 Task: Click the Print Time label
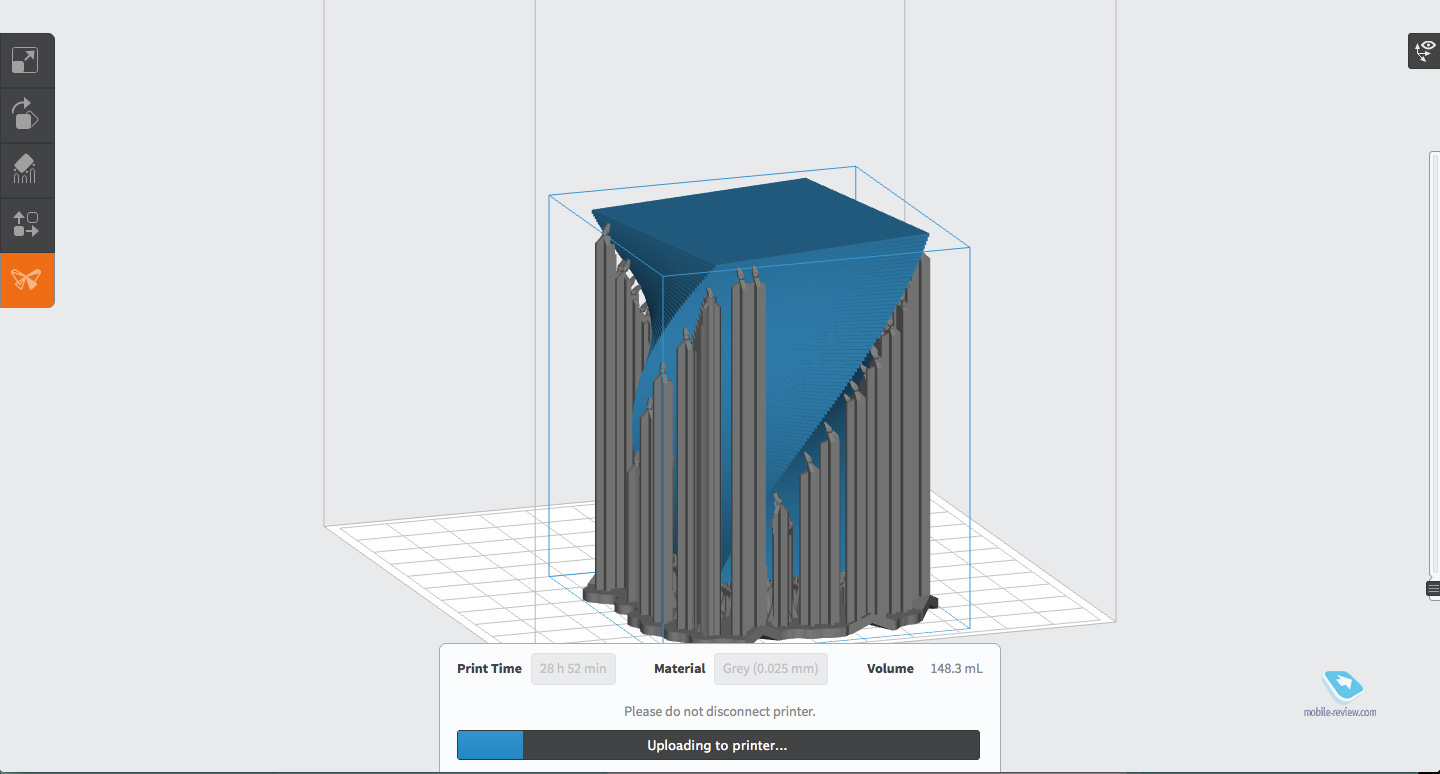tap(489, 669)
